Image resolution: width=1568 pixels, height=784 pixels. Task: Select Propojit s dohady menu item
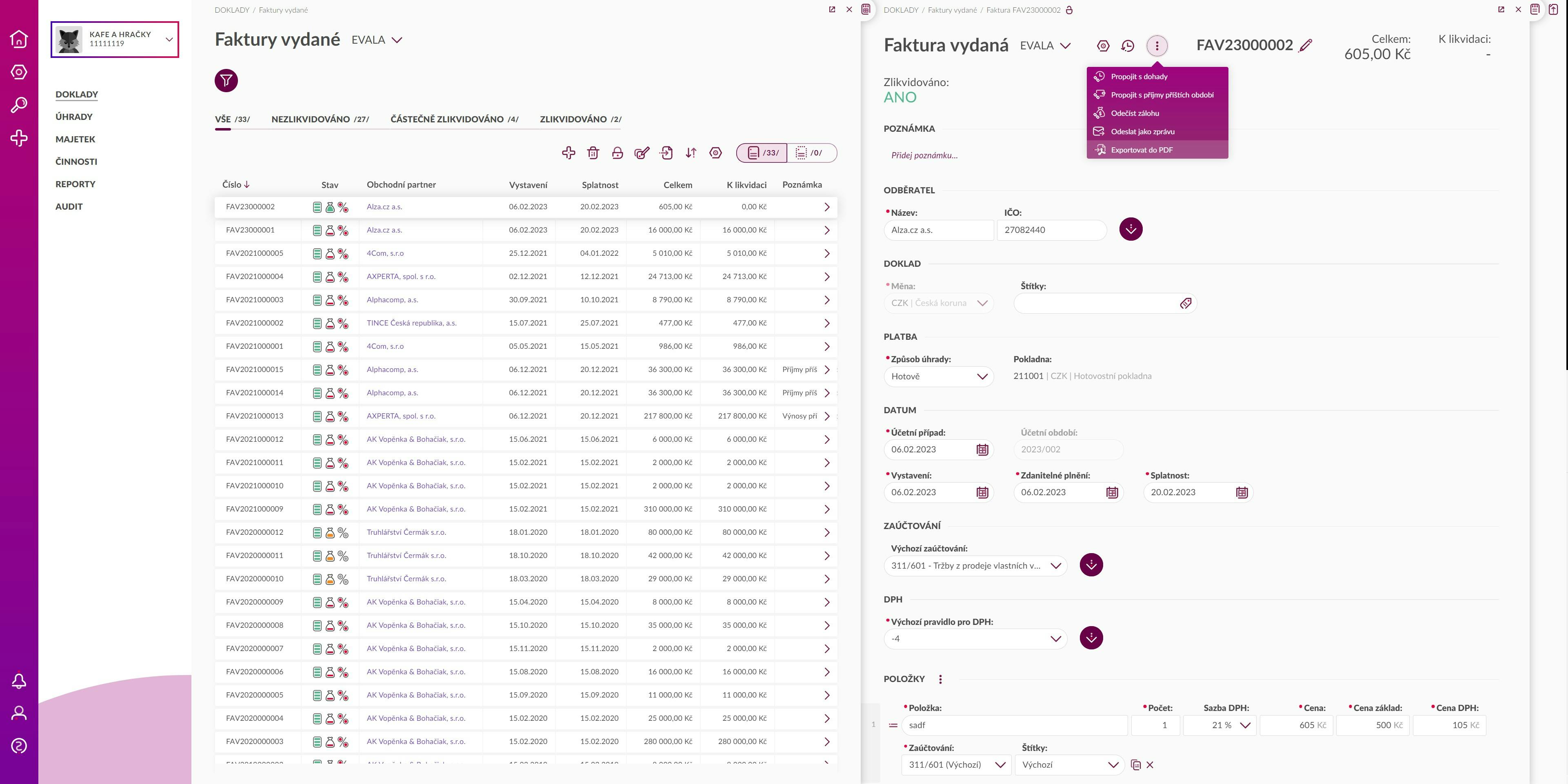1157,77
